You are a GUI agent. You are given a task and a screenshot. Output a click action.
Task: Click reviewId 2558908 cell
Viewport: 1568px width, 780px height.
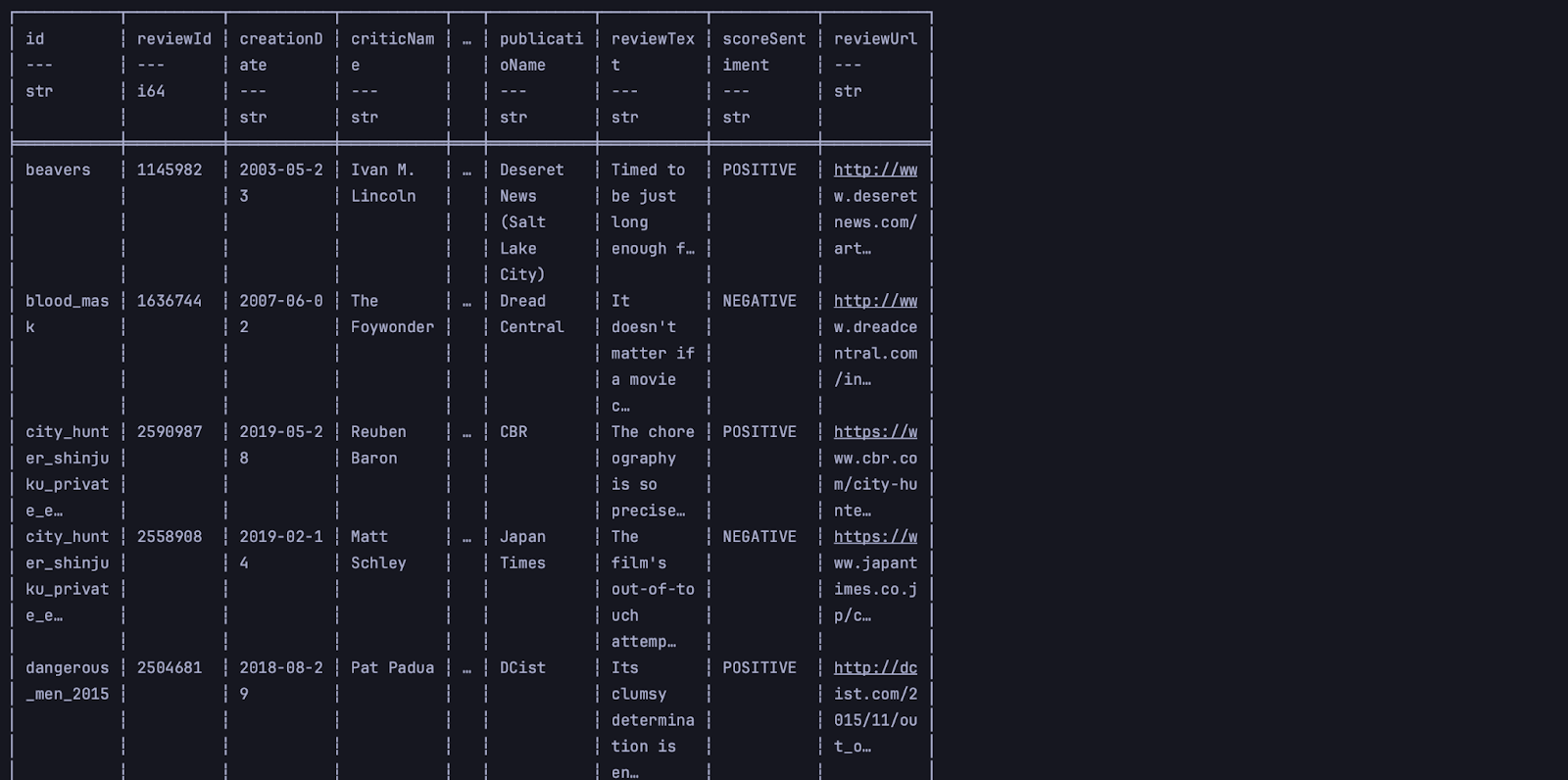pos(170,537)
